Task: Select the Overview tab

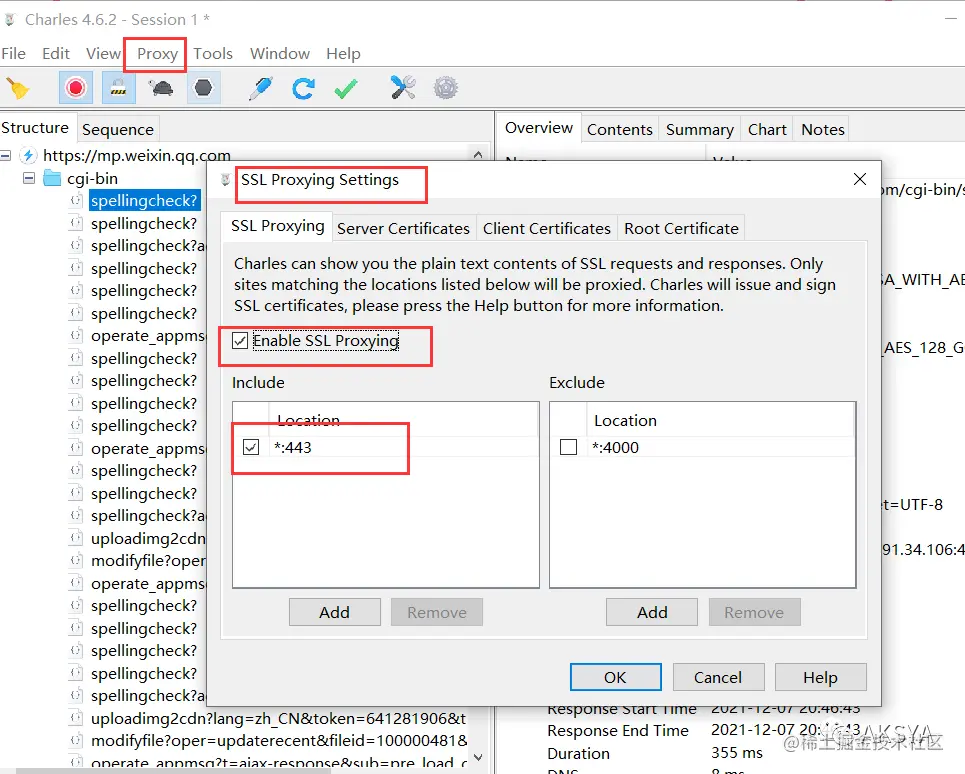Action: point(539,128)
